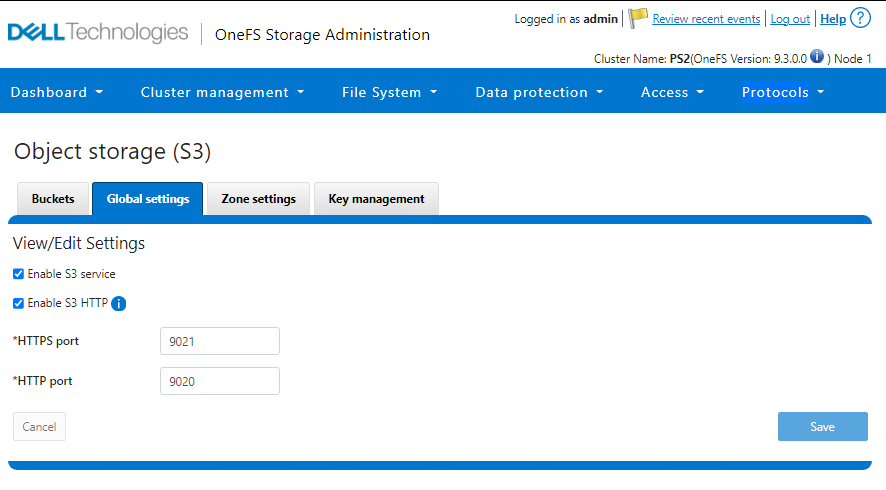Screen dimensions: 886x490
Task: Click the Log out link
Action: [790, 19]
